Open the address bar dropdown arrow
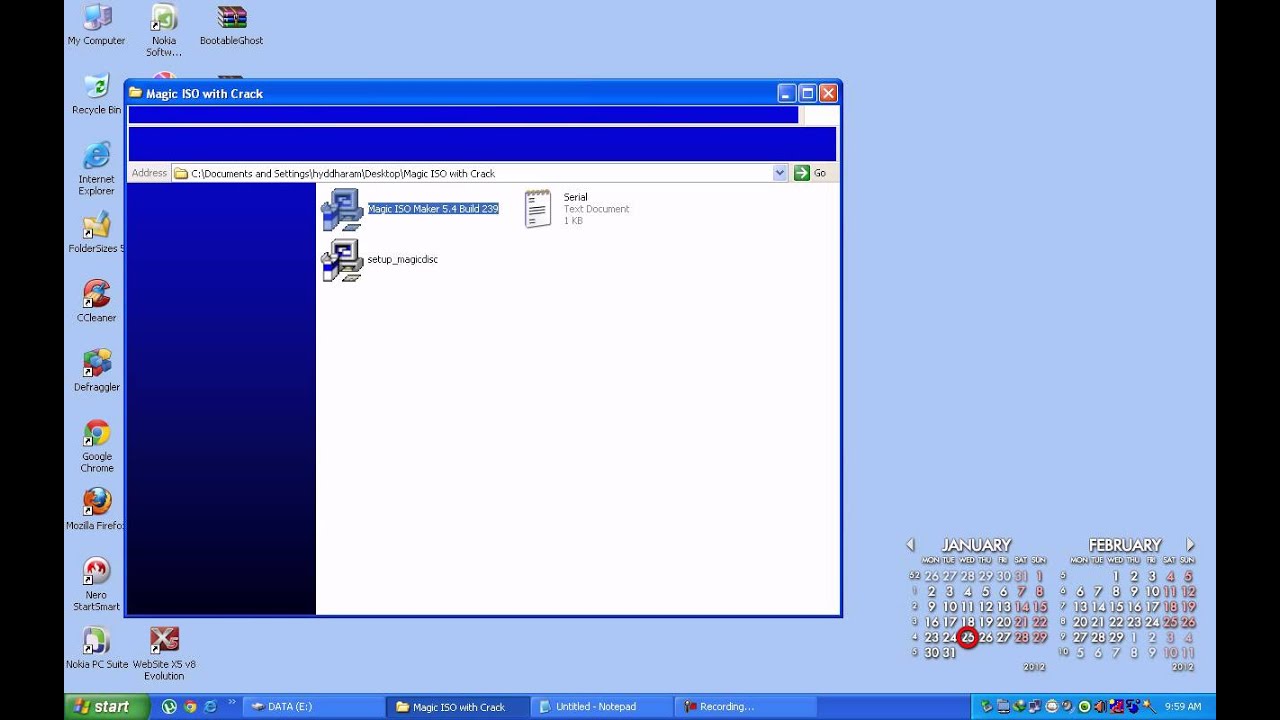This screenshot has height=720, width=1280. pos(780,173)
